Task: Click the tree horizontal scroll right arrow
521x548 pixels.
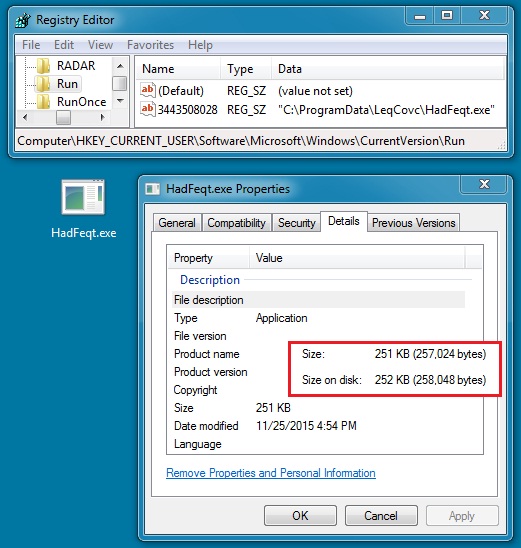Action: coord(102,117)
